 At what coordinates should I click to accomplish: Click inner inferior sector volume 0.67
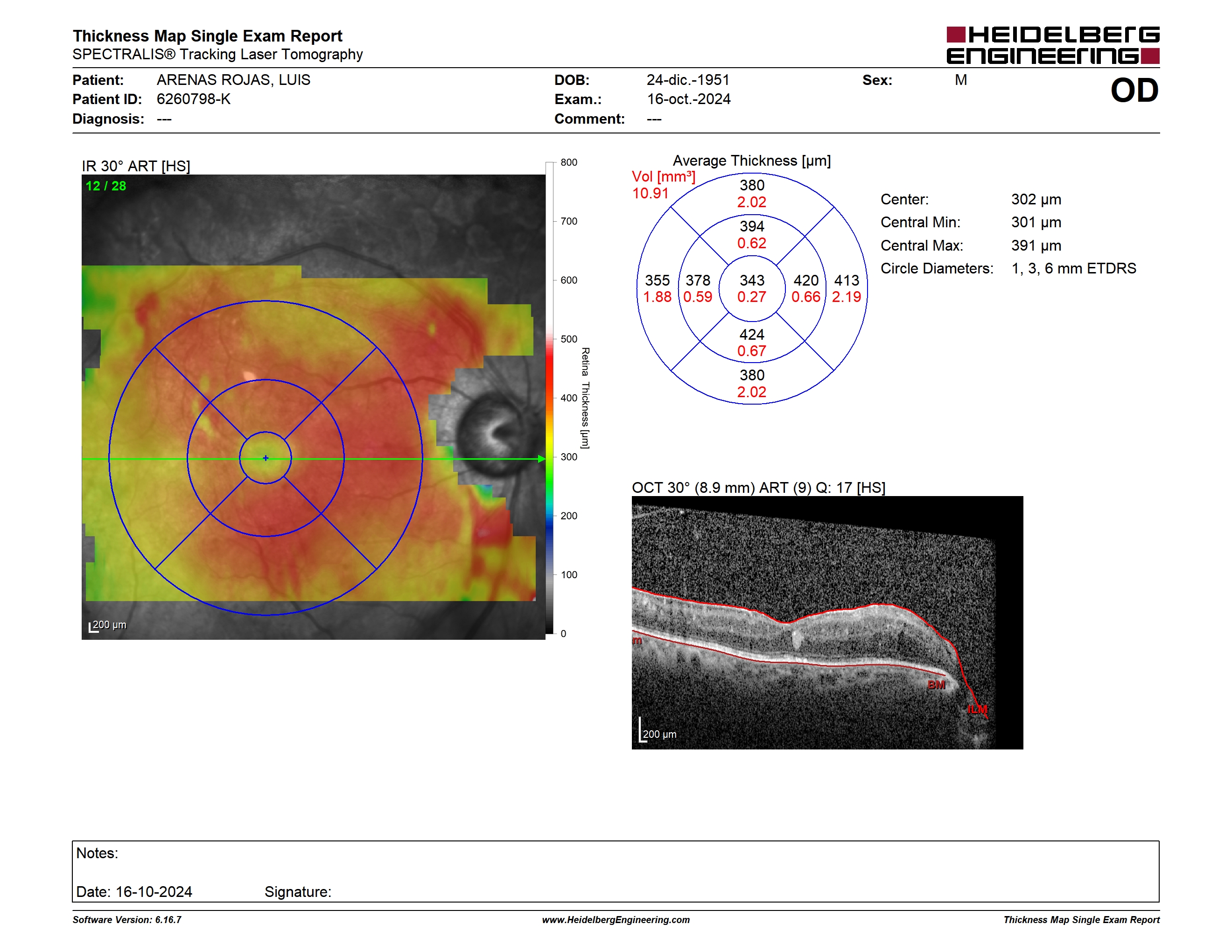coord(752,351)
